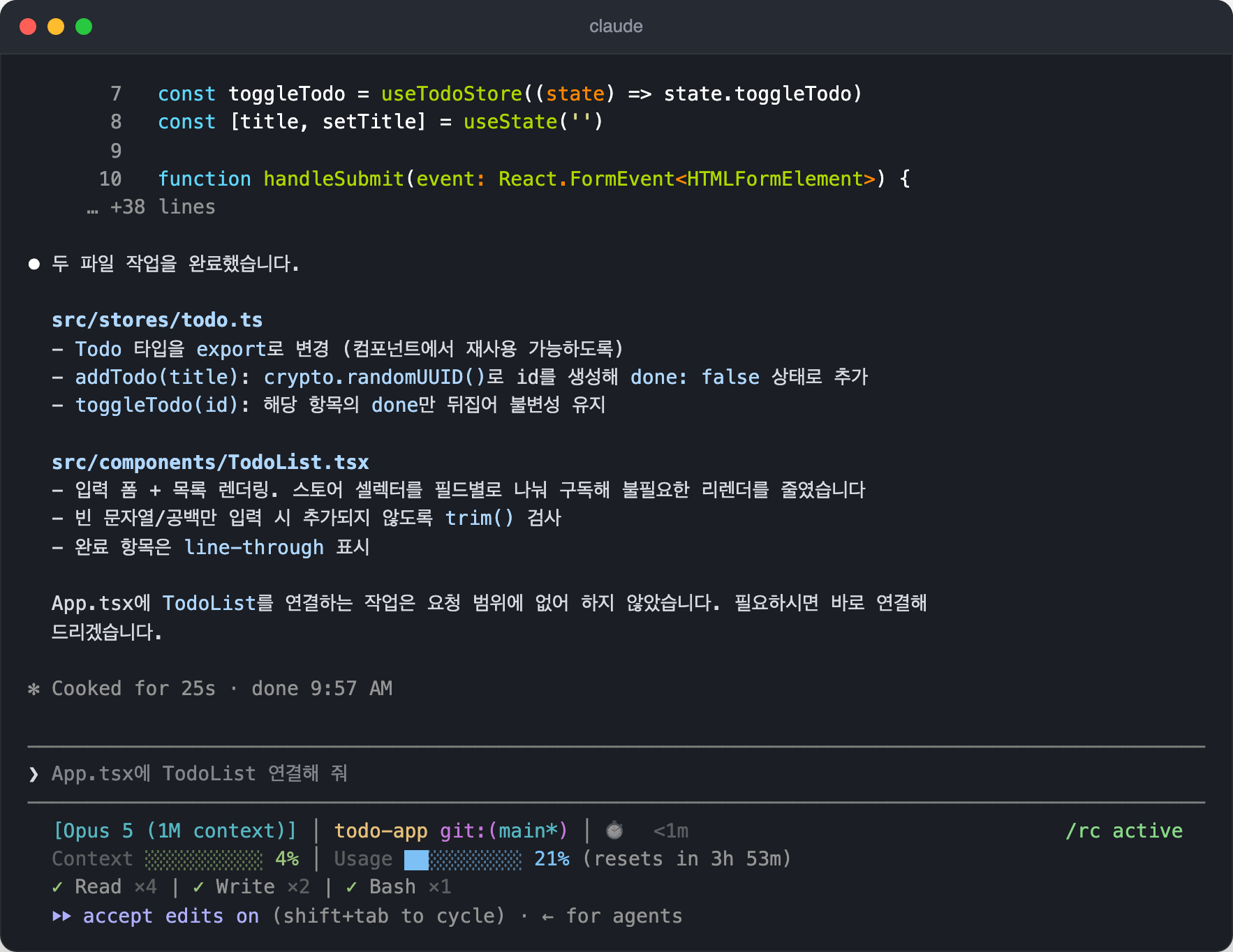The image size is (1233, 952).
Task: Click the checkmark next to Read ×4
Action: (57, 887)
